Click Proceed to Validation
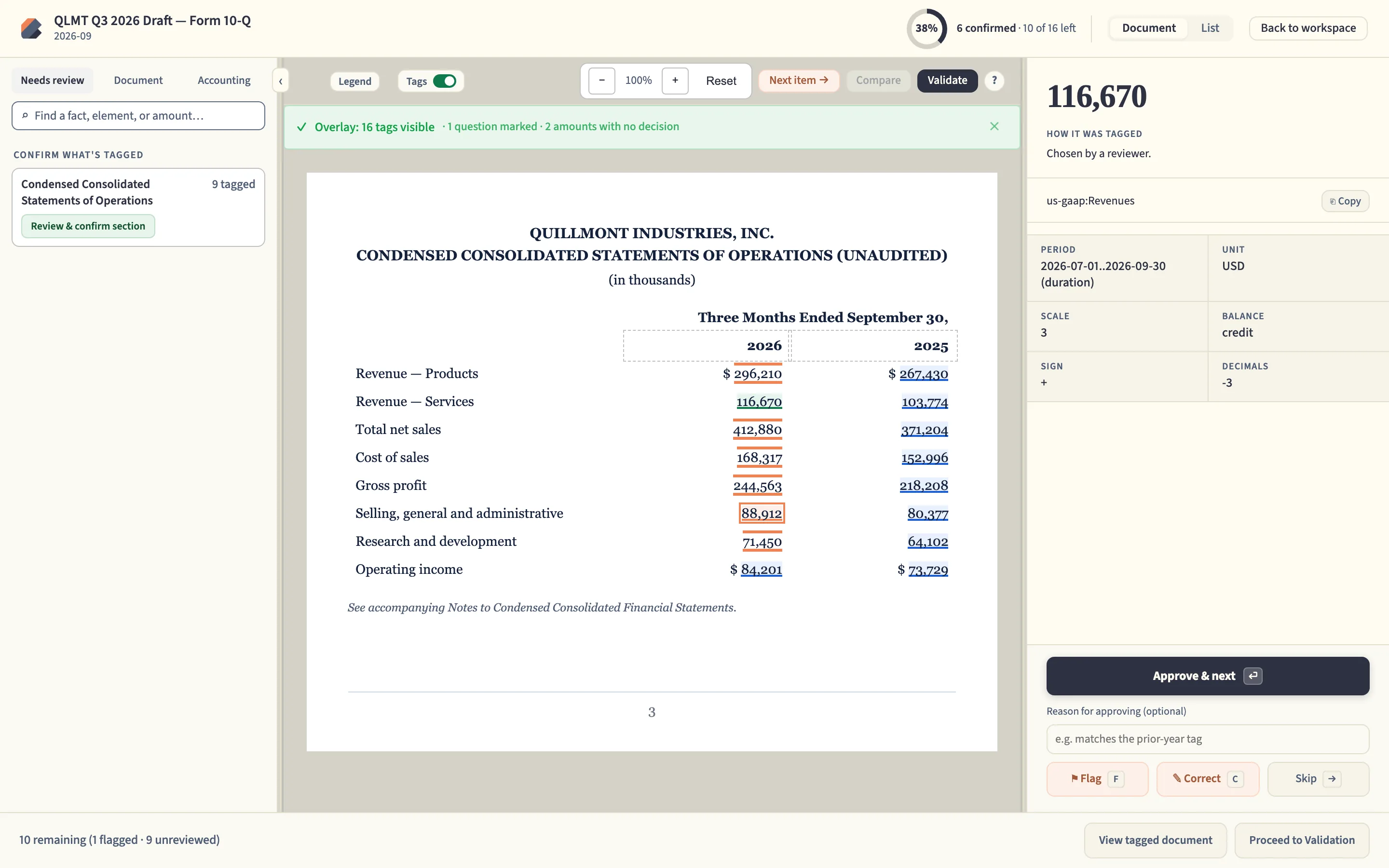This screenshot has width=1389, height=868. coord(1302,840)
